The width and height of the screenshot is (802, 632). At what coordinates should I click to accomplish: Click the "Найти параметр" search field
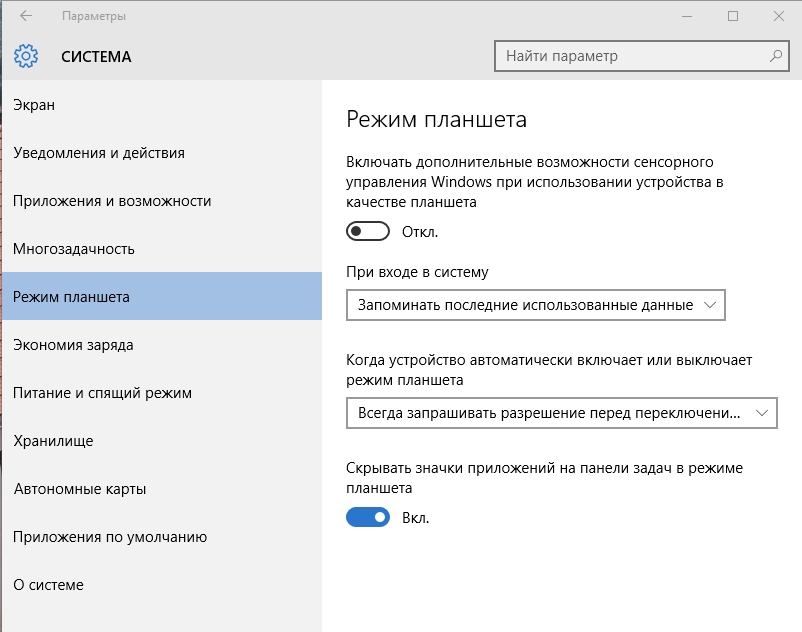pos(630,56)
